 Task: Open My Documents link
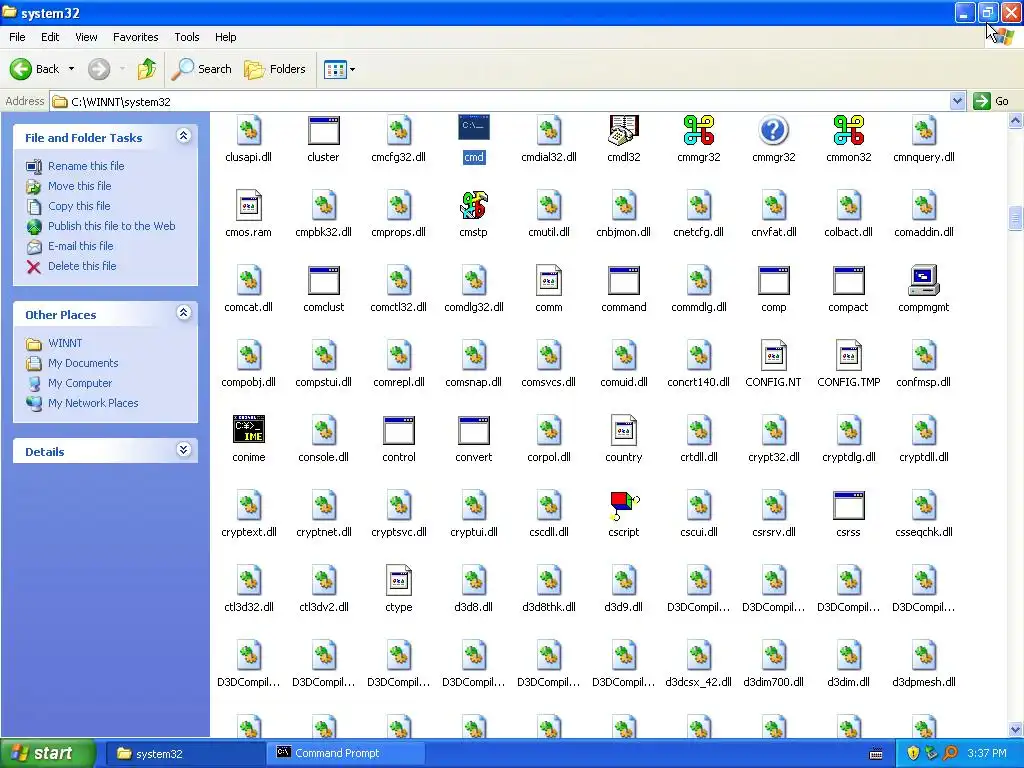click(83, 363)
